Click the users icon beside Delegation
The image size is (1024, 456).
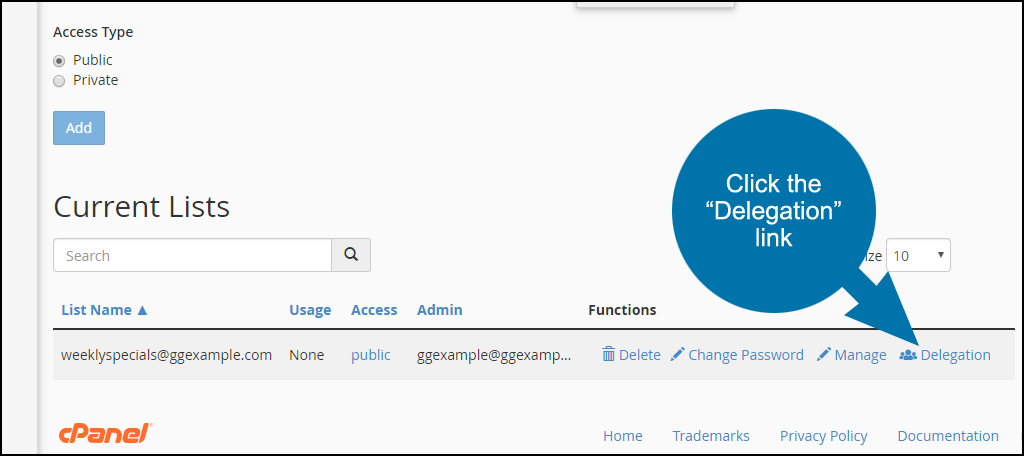(x=908, y=355)
